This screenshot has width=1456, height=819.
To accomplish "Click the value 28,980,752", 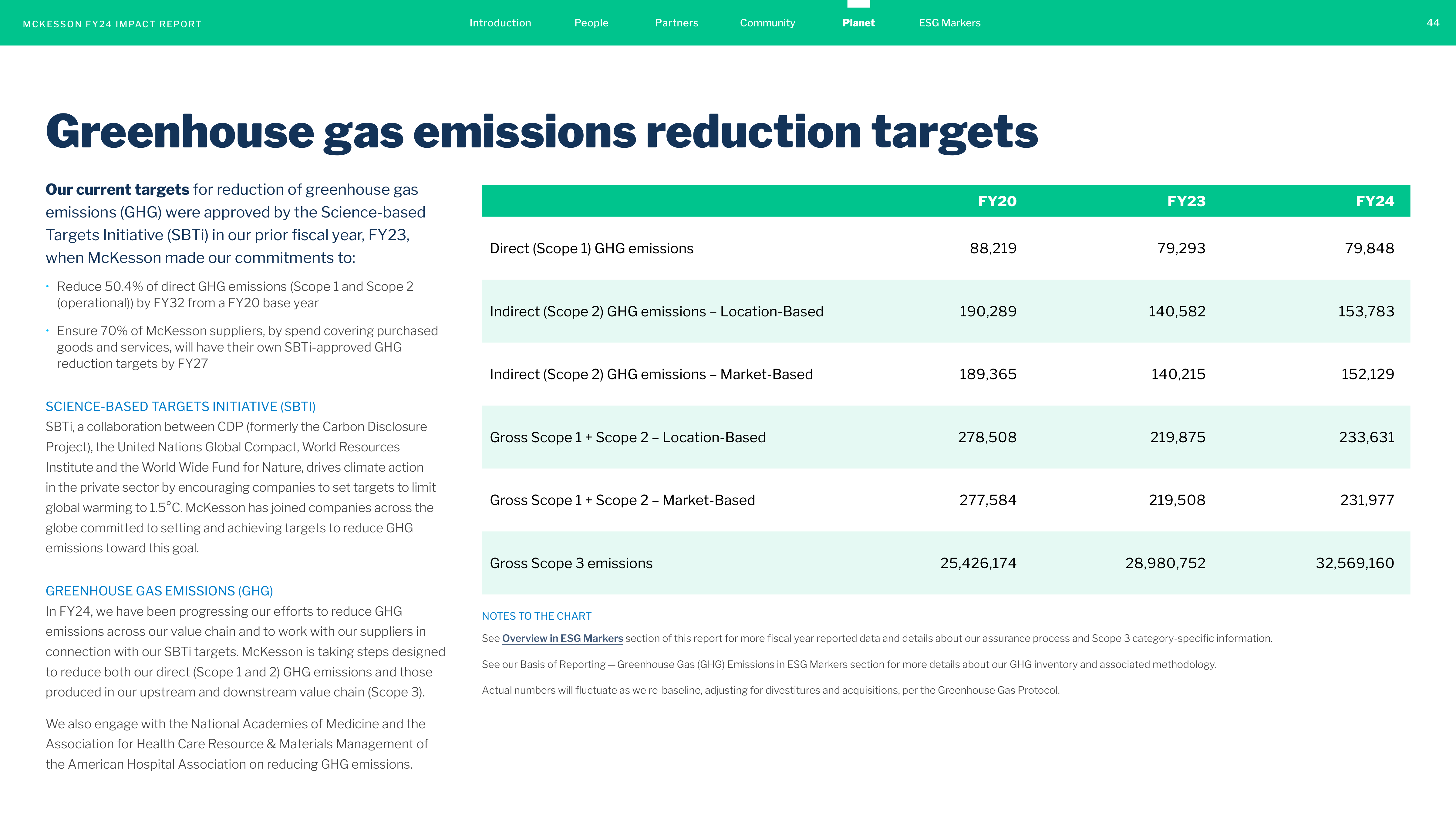I will pyautogui.click(x=1165, y=563).
